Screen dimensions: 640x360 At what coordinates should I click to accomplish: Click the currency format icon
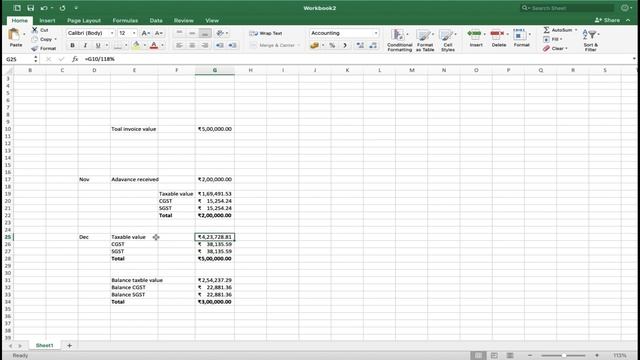pyautogui.click(x=314, y=45)
